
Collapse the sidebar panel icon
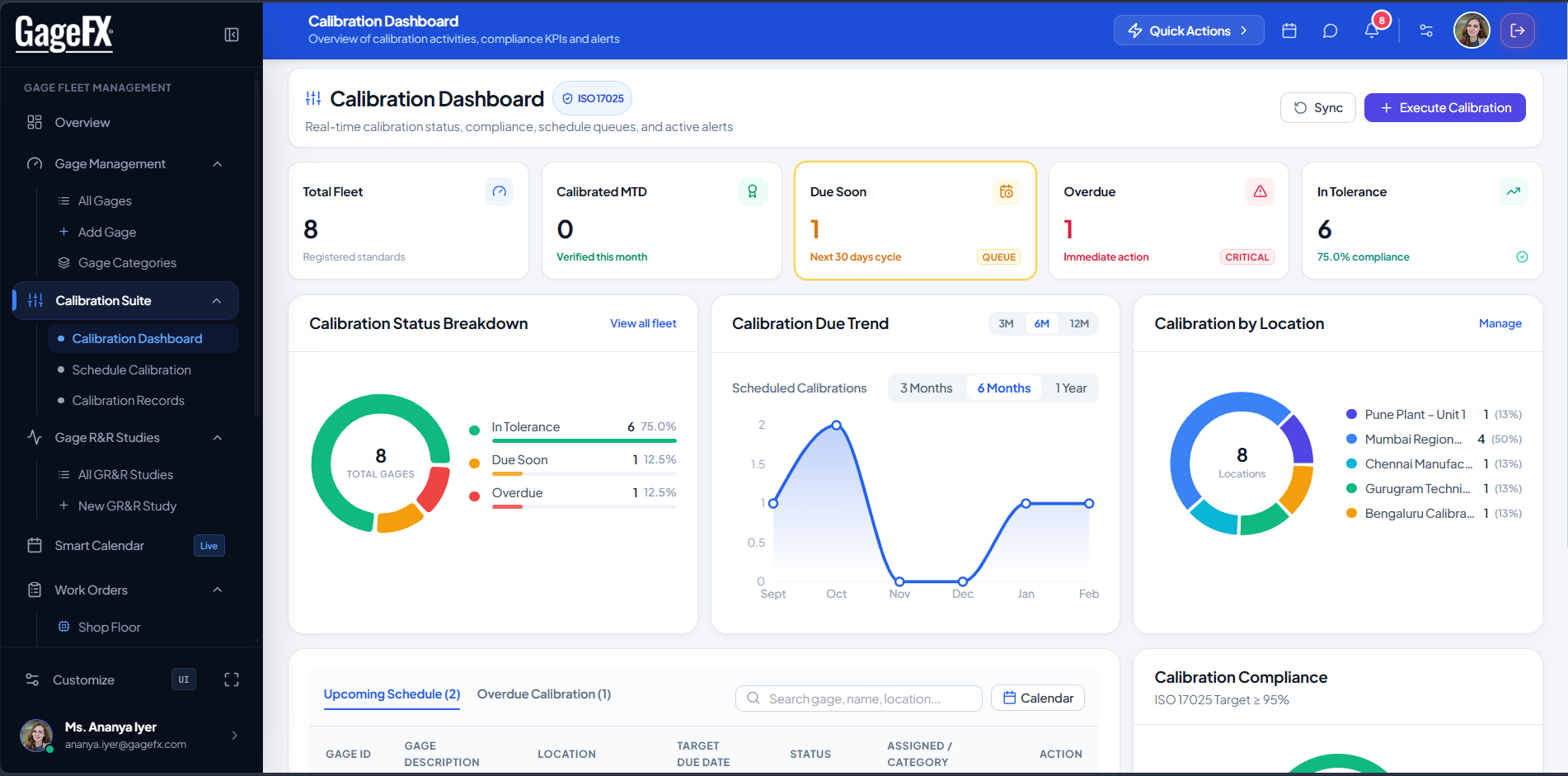[x=232, y=35]
